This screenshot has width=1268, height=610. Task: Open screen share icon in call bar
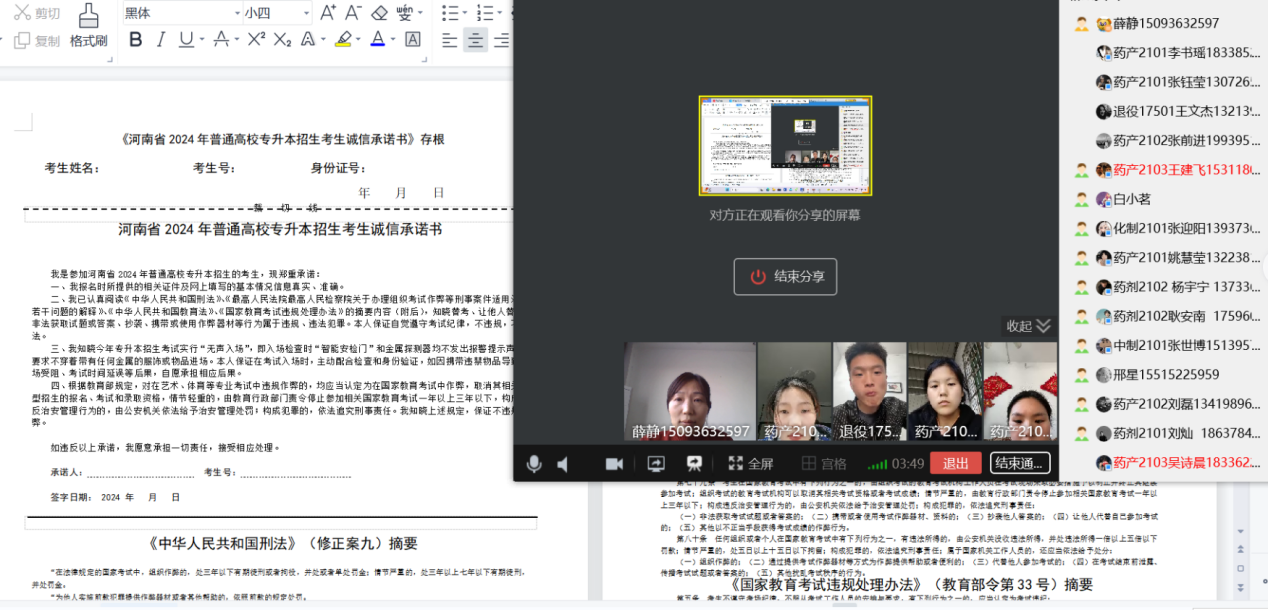(x=656, y=463)
